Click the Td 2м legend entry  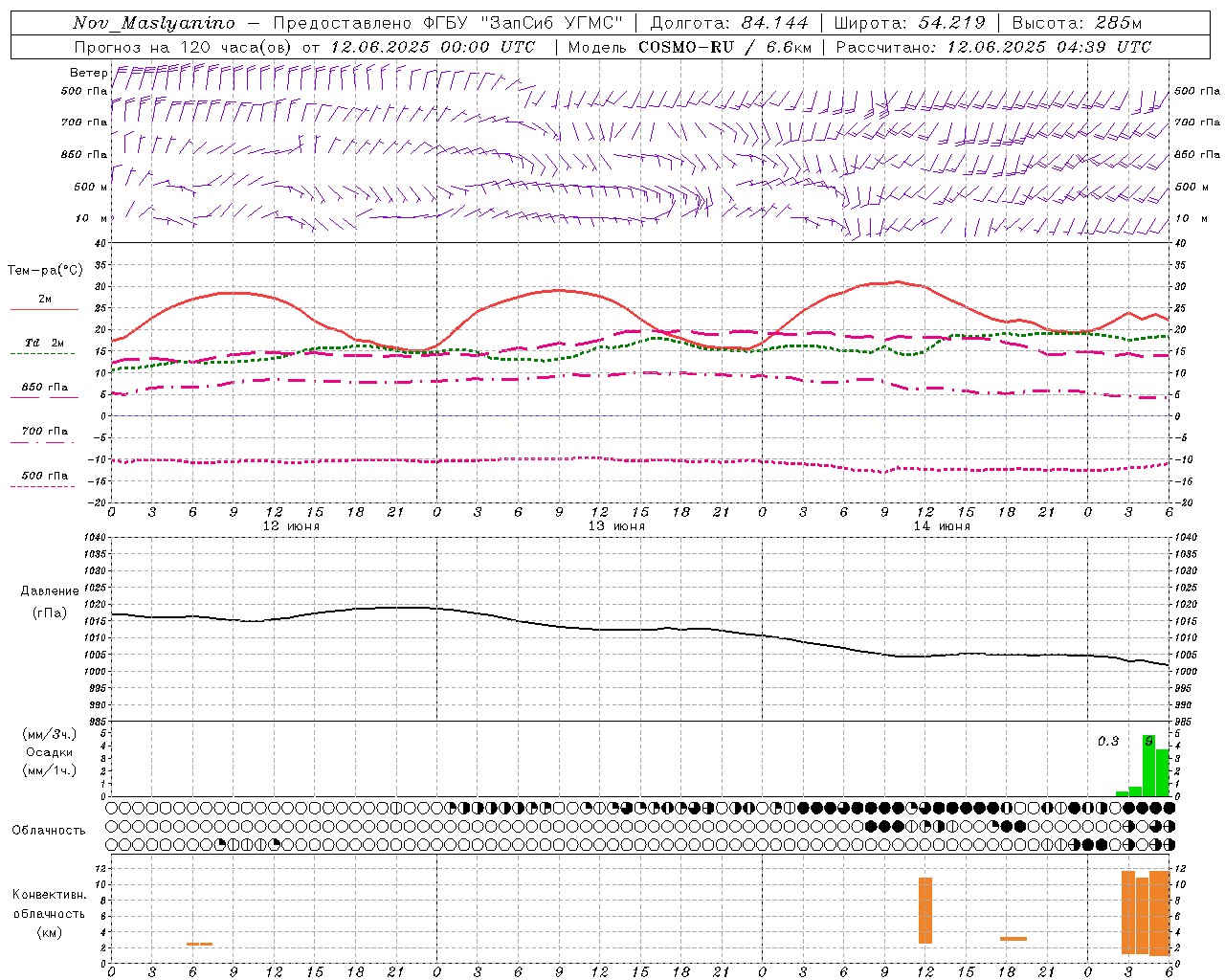pyautogui.click(x=44, y=343)
